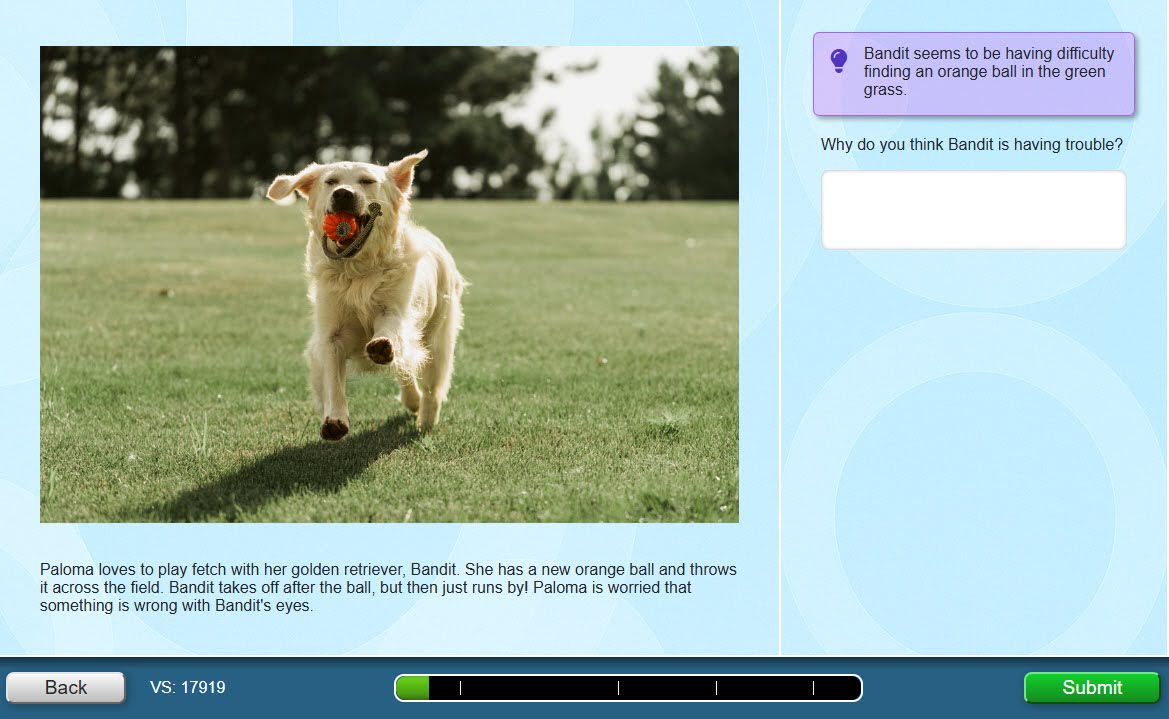This screenshot has width=1169, height=719.
Task: Click the story paragraph about Paloma
Action: tap(388, 587)
